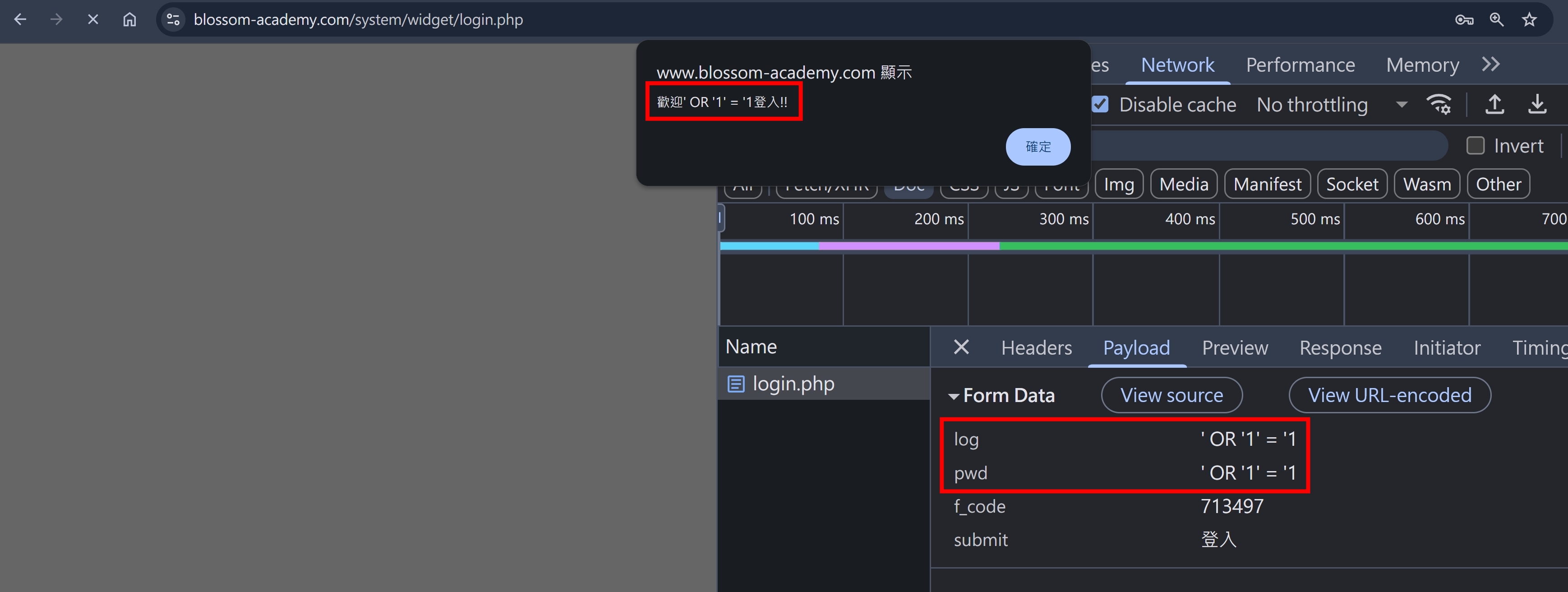
Task: Filter requests by Wasm type
Action: 1427,184
